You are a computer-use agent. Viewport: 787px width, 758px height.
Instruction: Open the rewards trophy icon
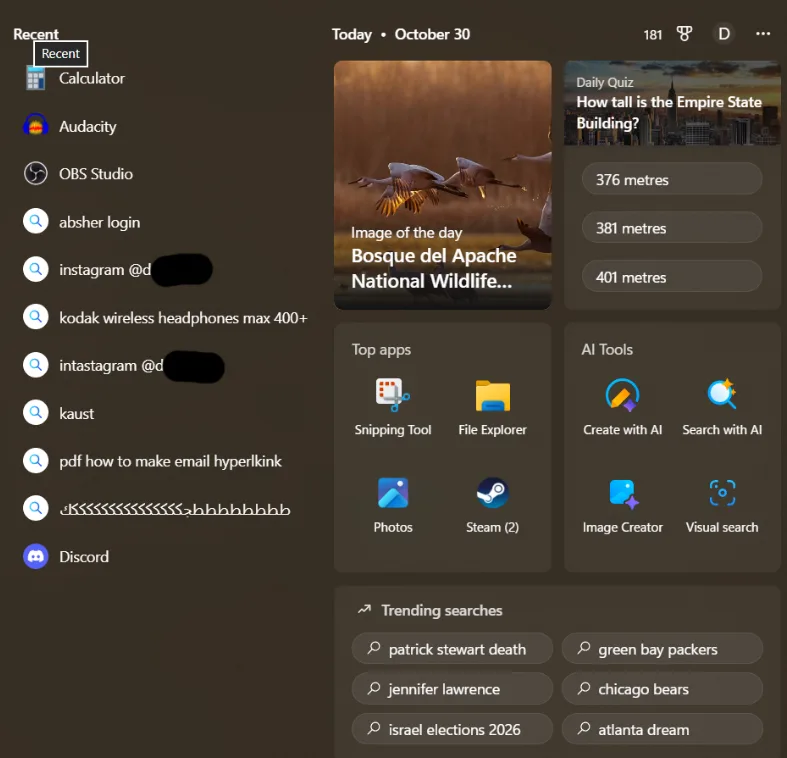tap(684, 34)
